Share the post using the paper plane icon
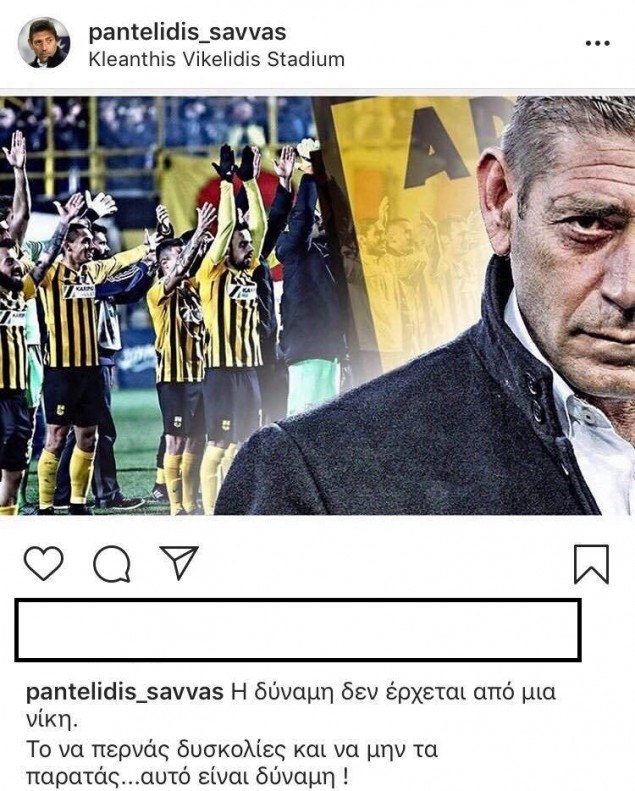This screenshot has width=635, height=791. (x=179, y=562)
